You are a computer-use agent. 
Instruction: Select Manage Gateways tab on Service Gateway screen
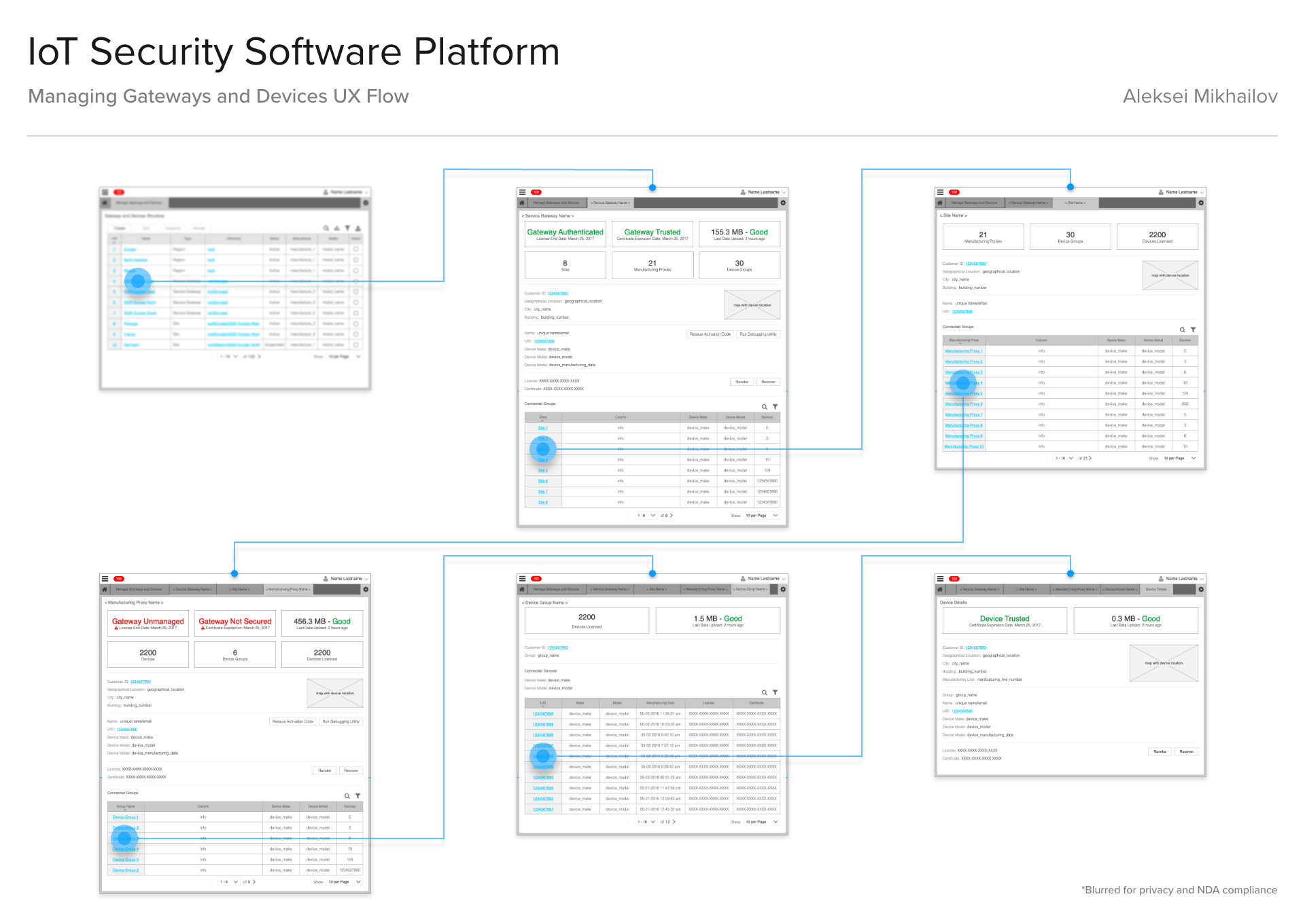(x=556, y=203)
